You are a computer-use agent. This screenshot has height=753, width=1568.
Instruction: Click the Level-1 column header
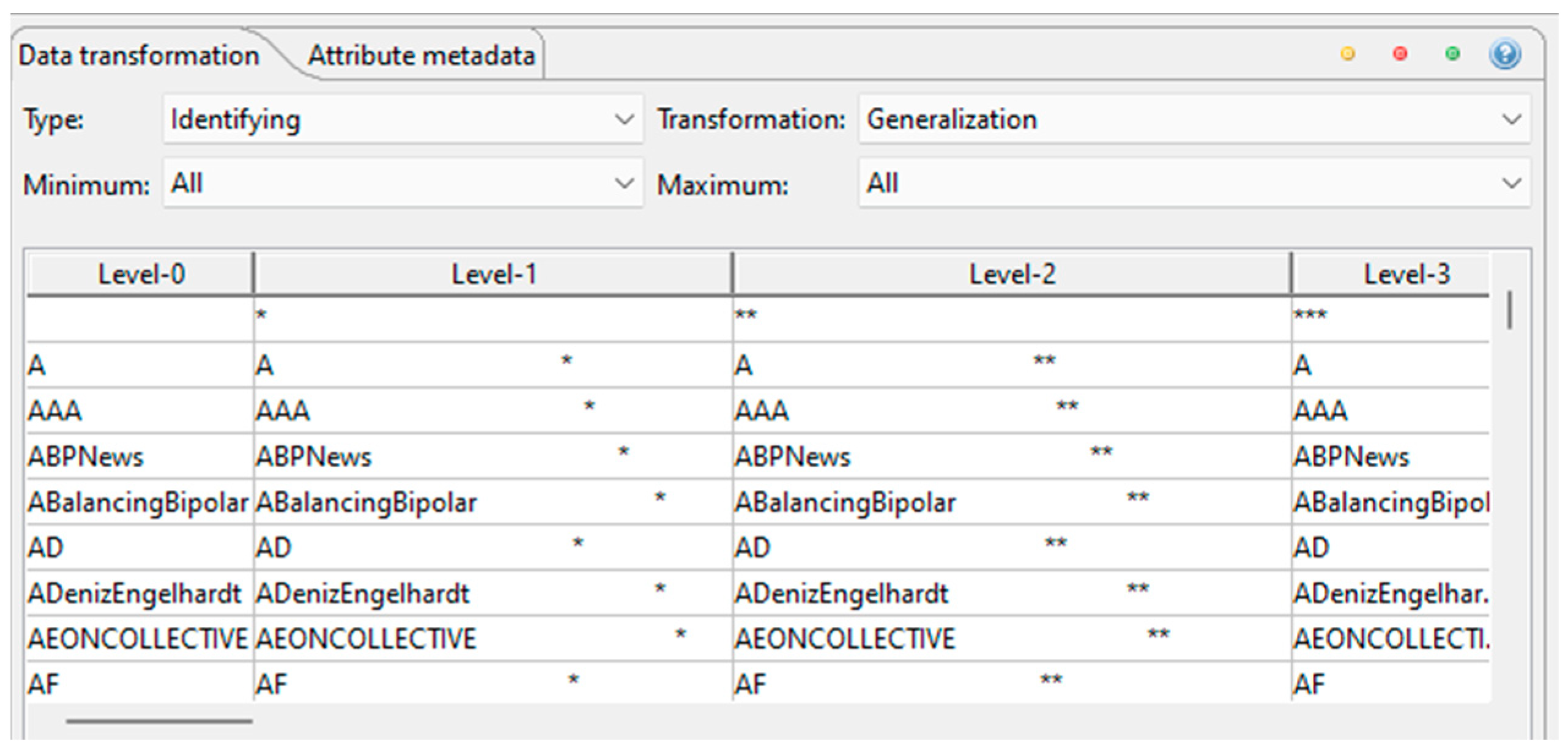[x=493, y=274]
